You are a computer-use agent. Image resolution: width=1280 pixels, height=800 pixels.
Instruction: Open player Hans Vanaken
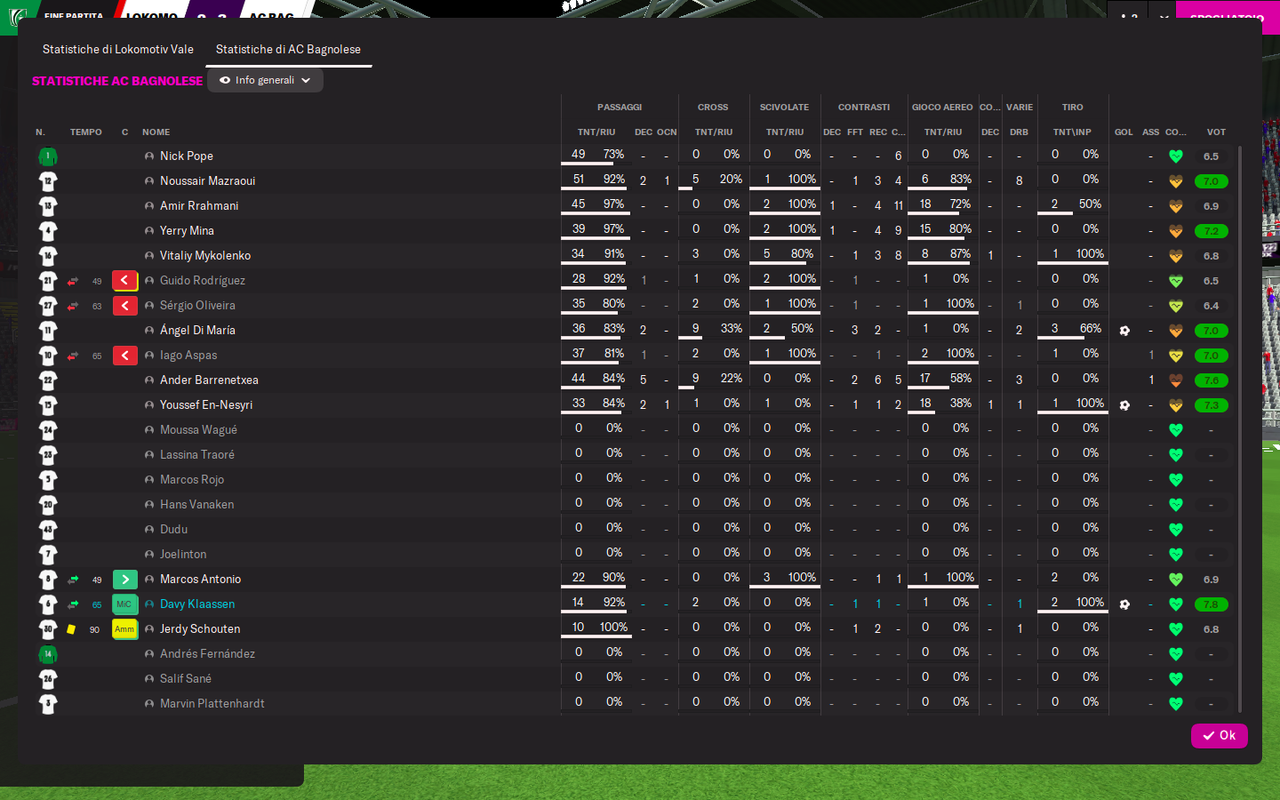click(197, 505)
